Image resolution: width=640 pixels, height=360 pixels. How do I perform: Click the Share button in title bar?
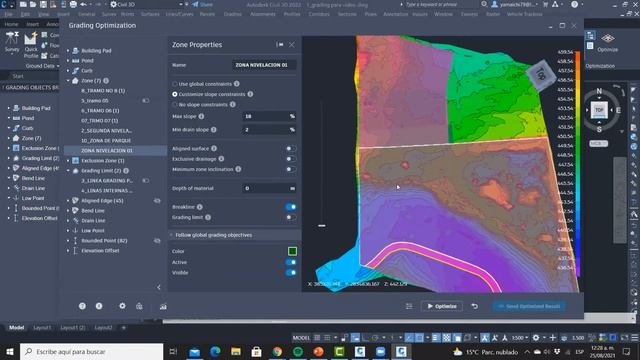[x=202, y=4]
